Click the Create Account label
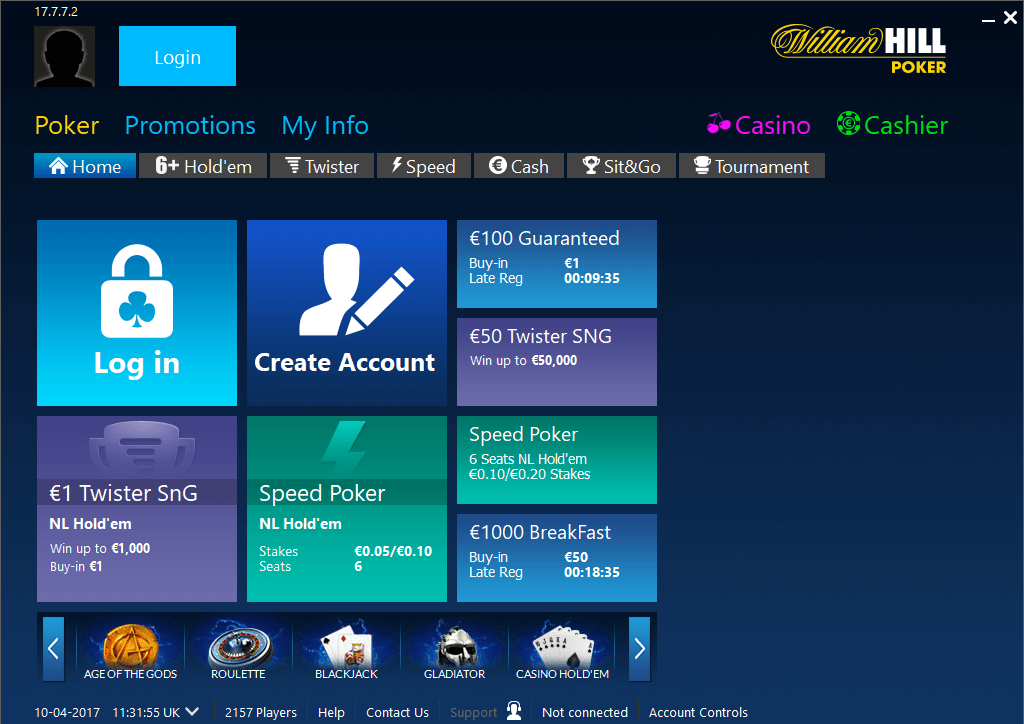 click(344, 362)
